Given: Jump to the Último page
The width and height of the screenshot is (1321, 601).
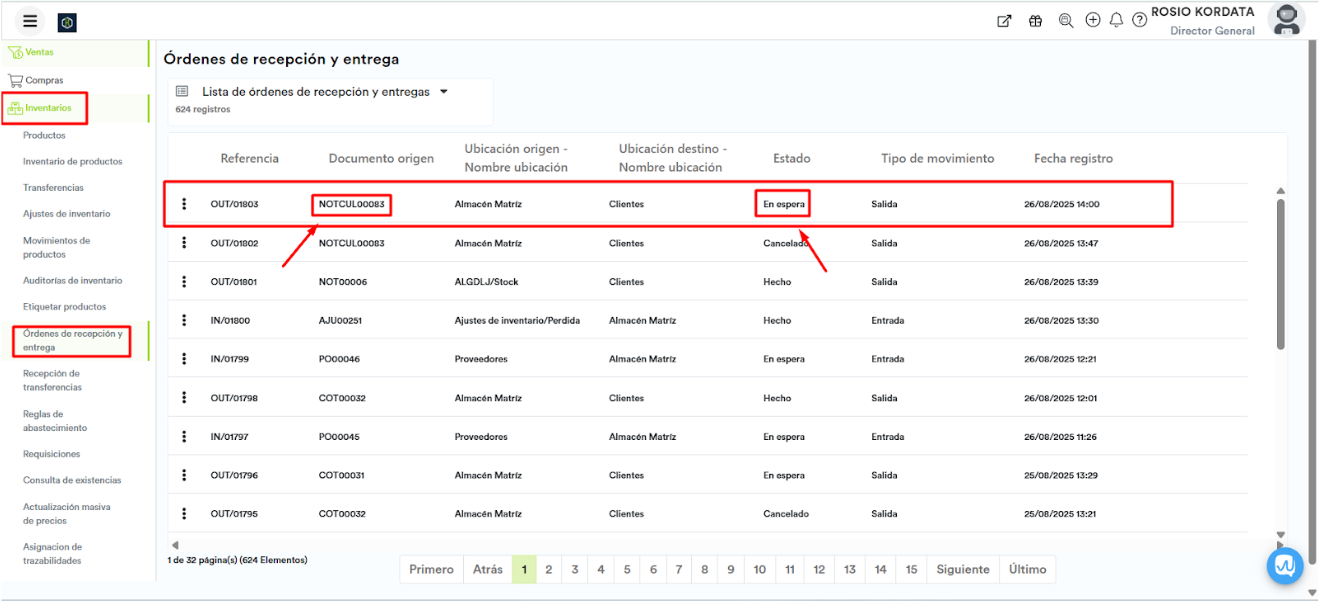Looking at the screenshot, I should tap(1027, 570).
